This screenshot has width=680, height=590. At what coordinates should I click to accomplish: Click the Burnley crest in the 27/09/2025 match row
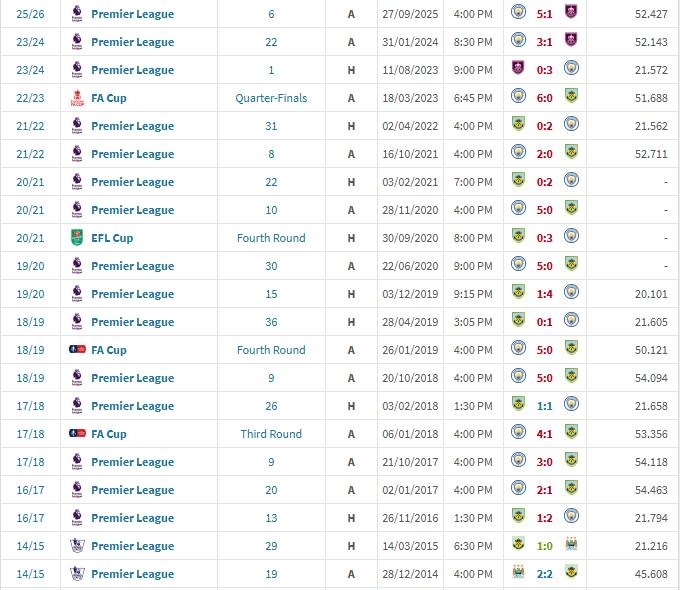tap(570, 14)
